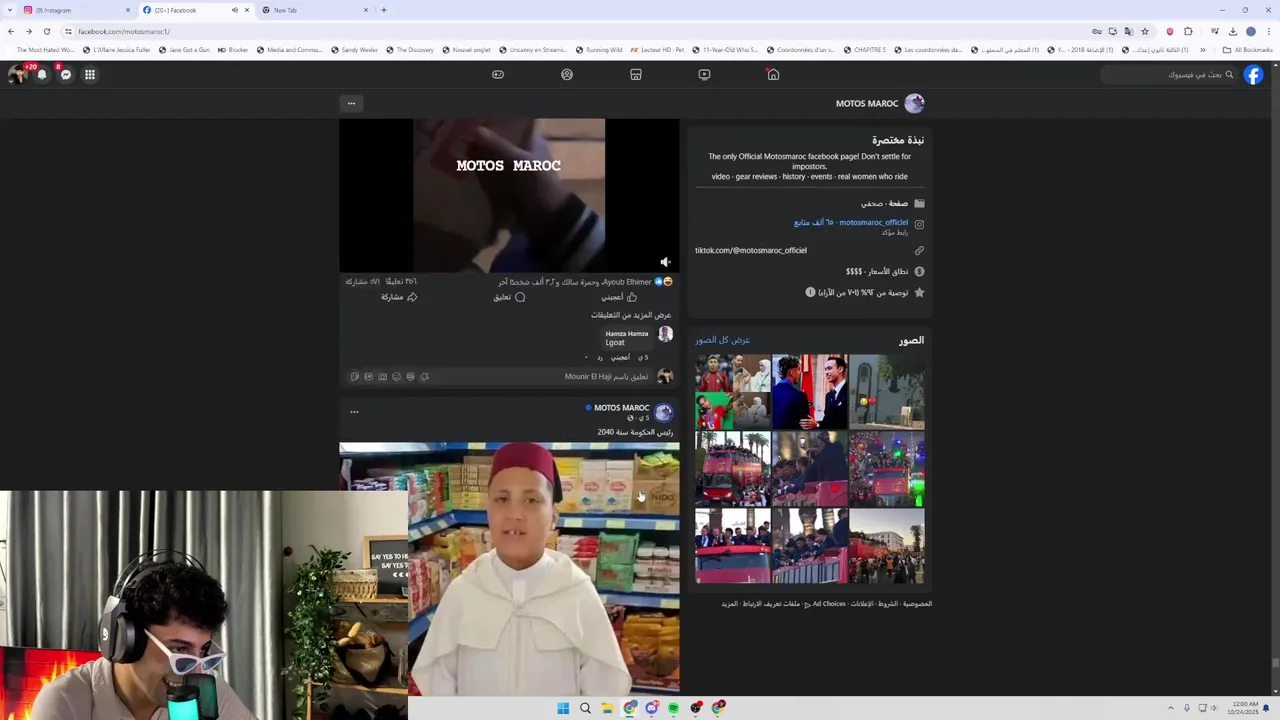Screen dimensions: 1280x720
Task: Open Spotify from the taskbar
Action: tap(673, 708)
